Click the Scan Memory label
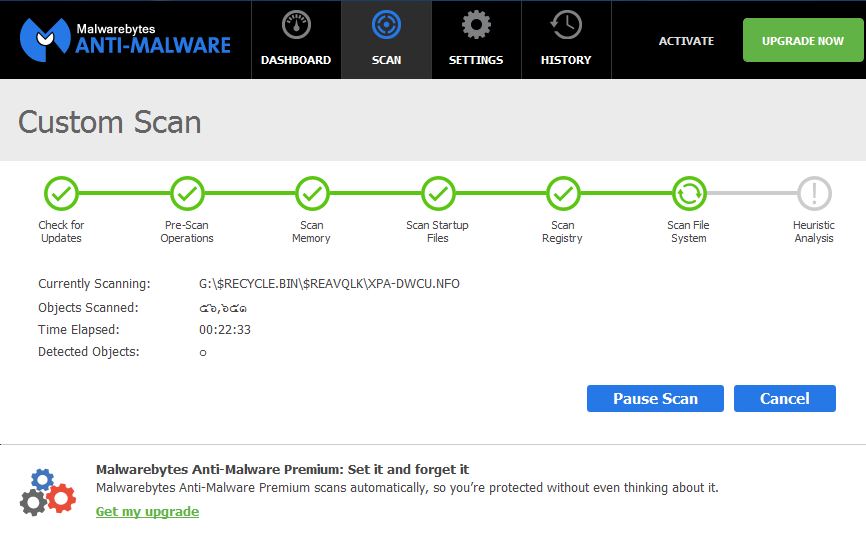Screen dimensions: 866x533 pyautogui.click(x=311, y=231)
